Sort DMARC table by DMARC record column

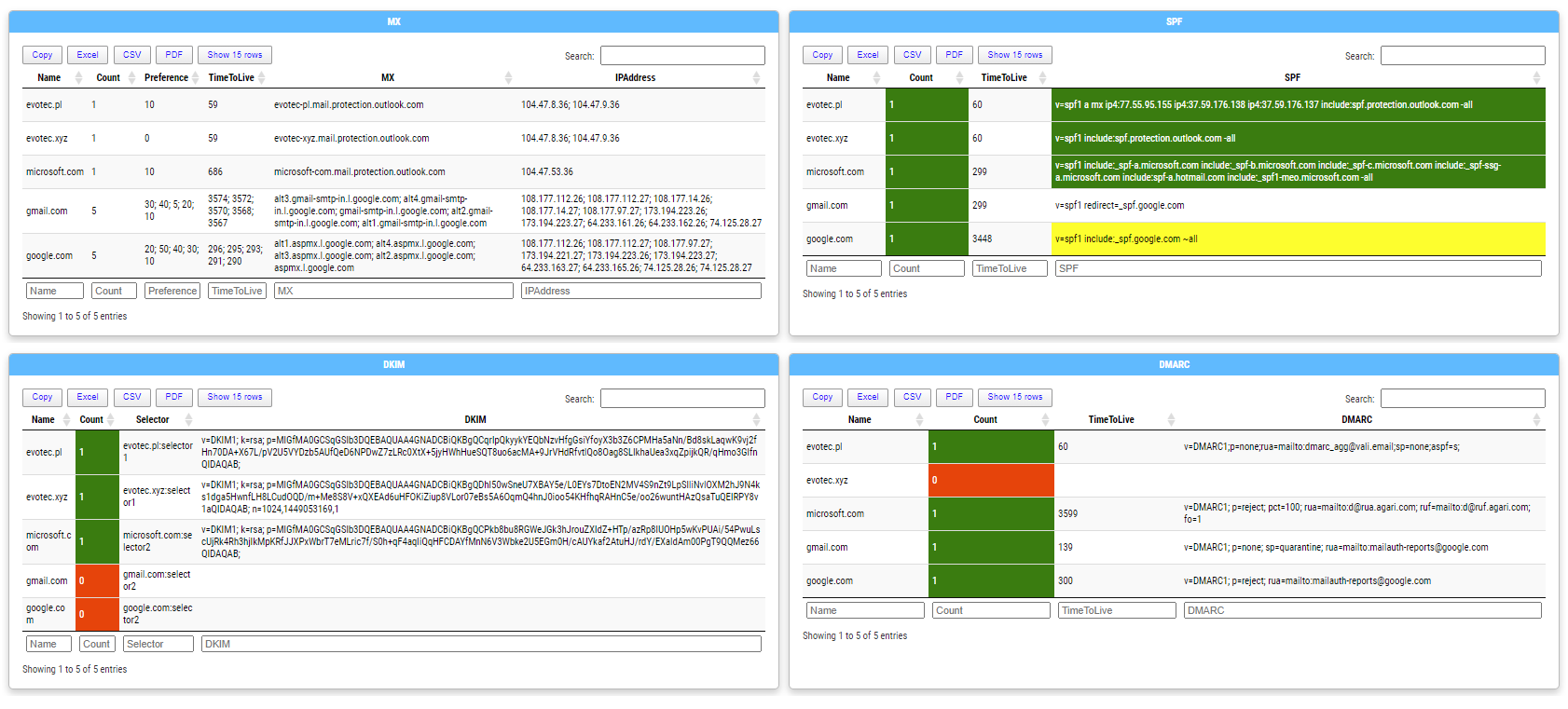click(1356, 420)
